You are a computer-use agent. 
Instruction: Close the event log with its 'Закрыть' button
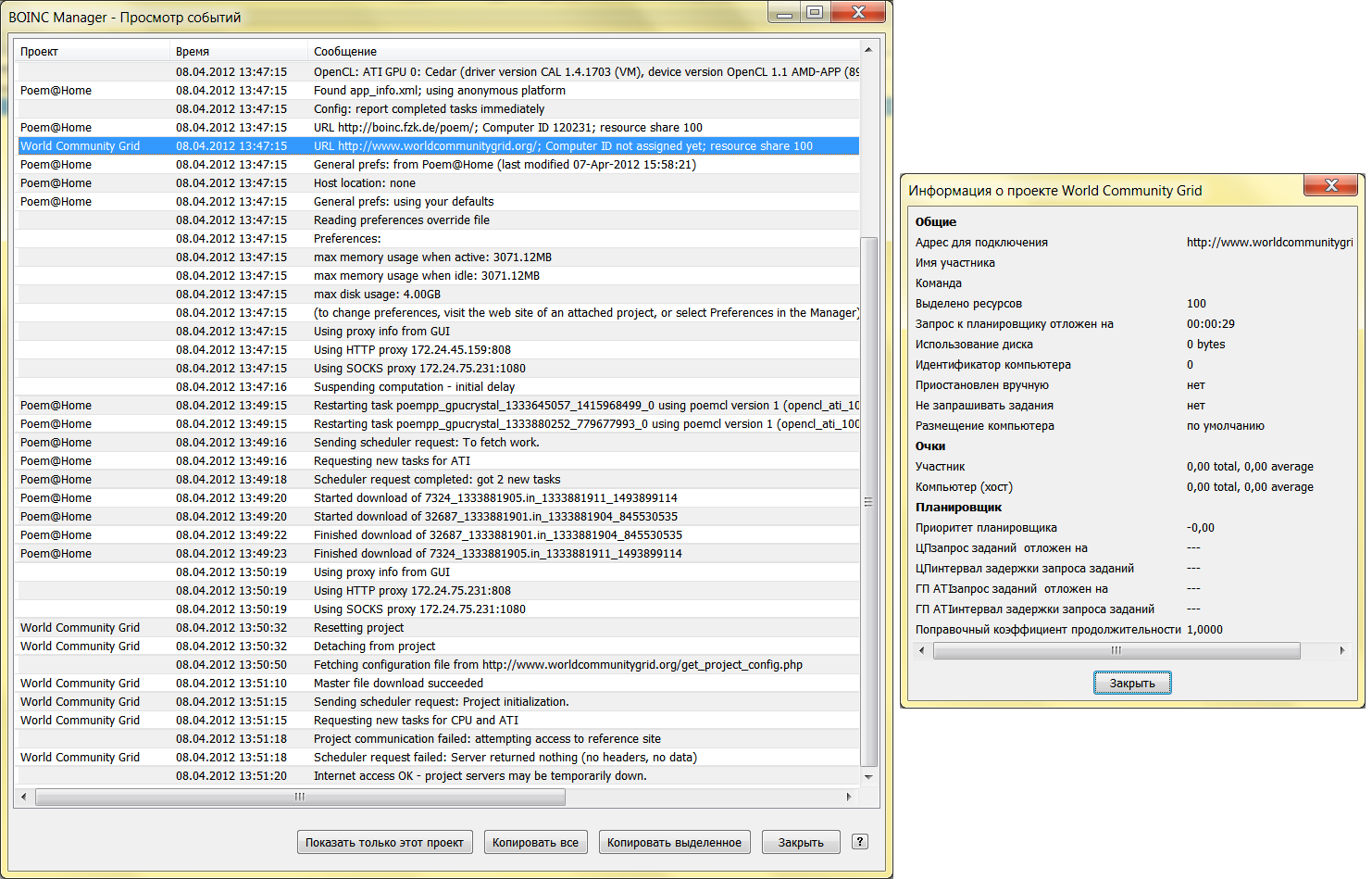pyautogui.click(x=801, y=842)
